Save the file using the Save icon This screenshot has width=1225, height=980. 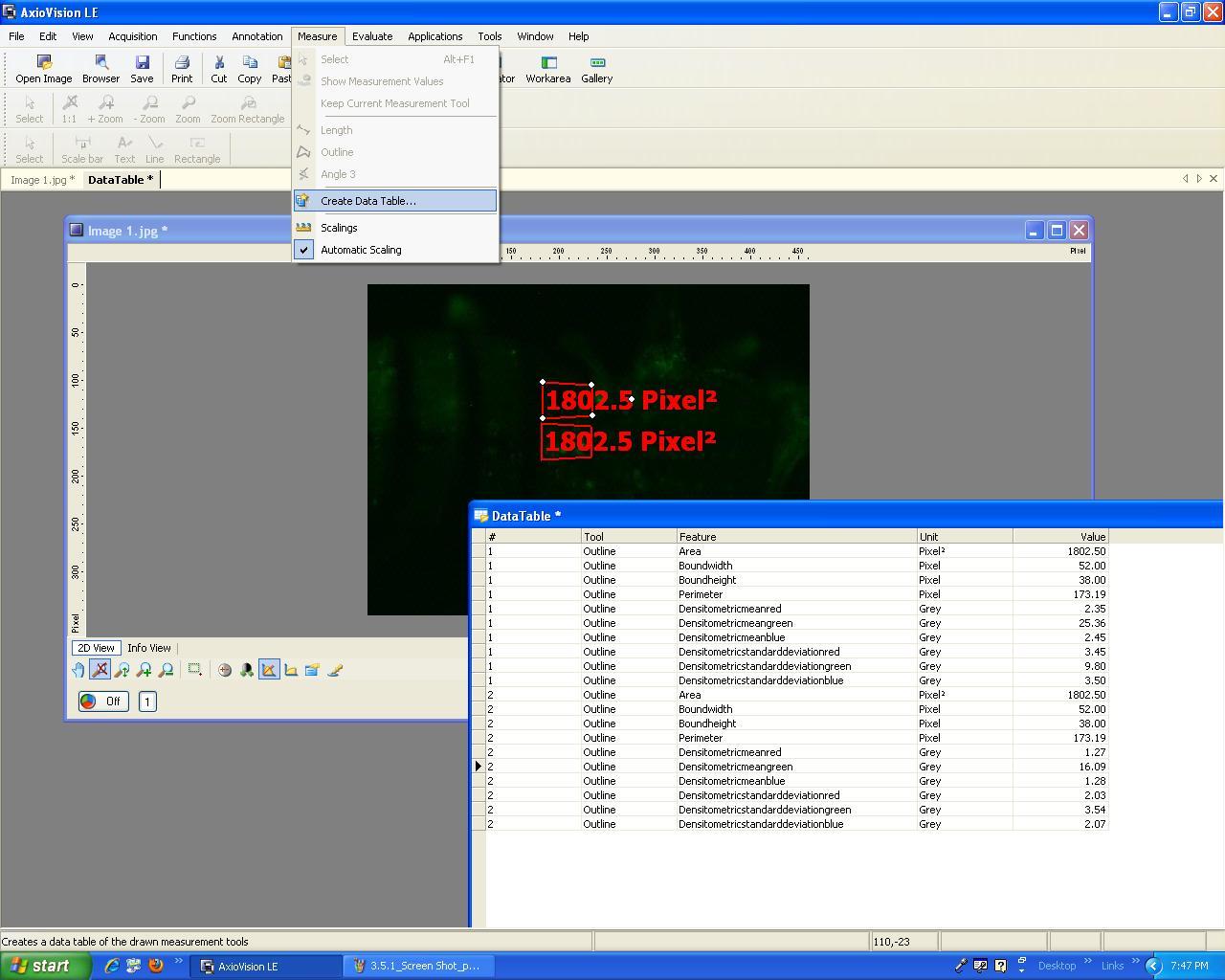point(142,69)
